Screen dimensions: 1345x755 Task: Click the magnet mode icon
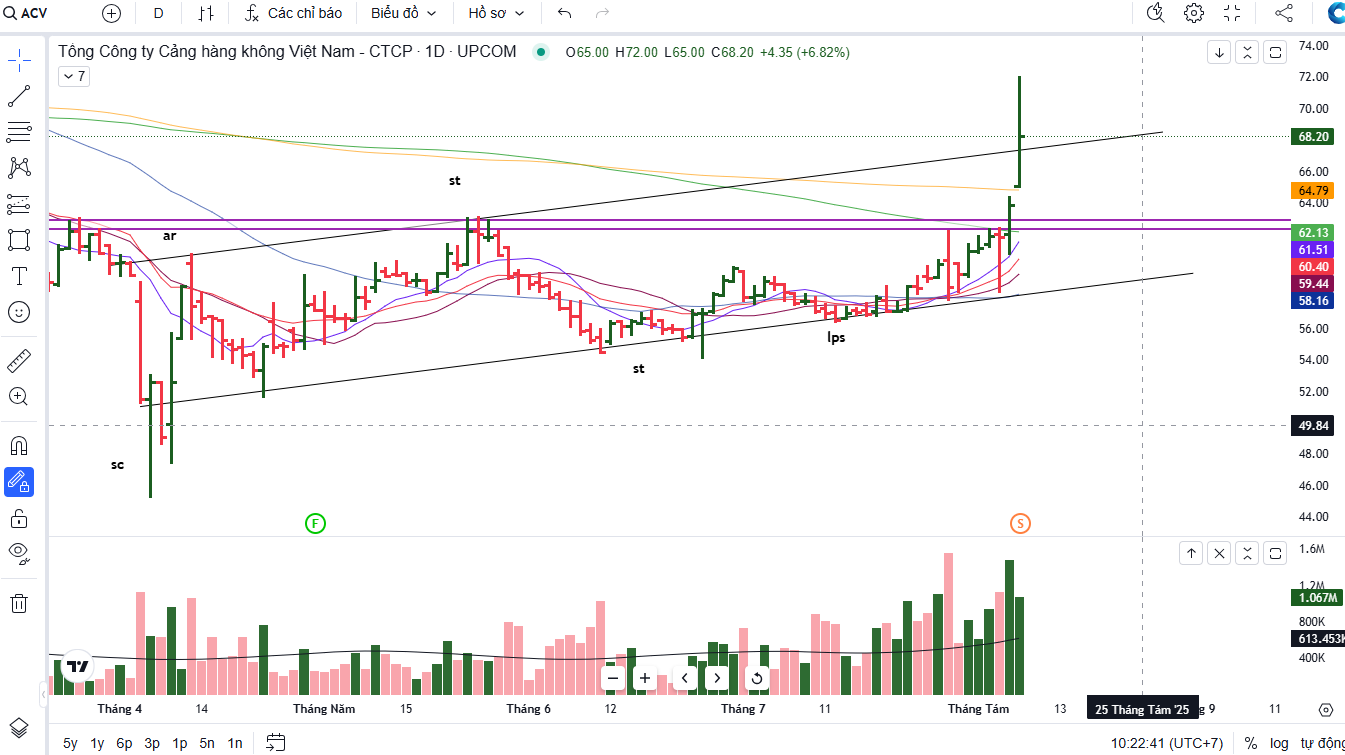pos(19,445)
